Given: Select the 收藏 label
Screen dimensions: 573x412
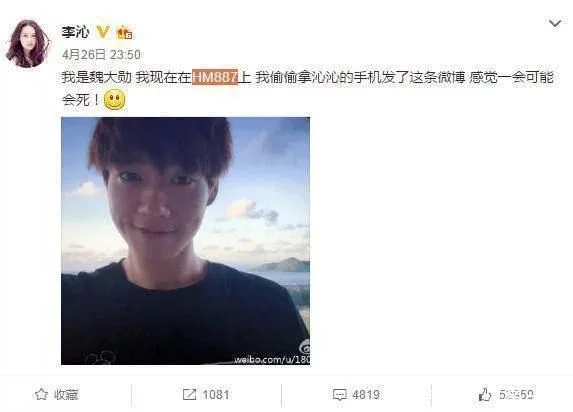Looking at the screenshot, I should [x=66, y=395].
